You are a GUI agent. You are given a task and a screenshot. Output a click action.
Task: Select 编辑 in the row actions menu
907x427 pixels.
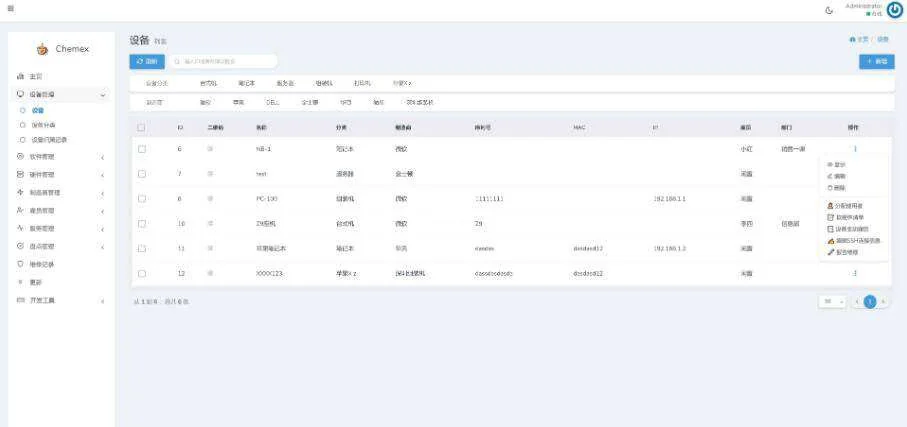(x=838, y=176)
